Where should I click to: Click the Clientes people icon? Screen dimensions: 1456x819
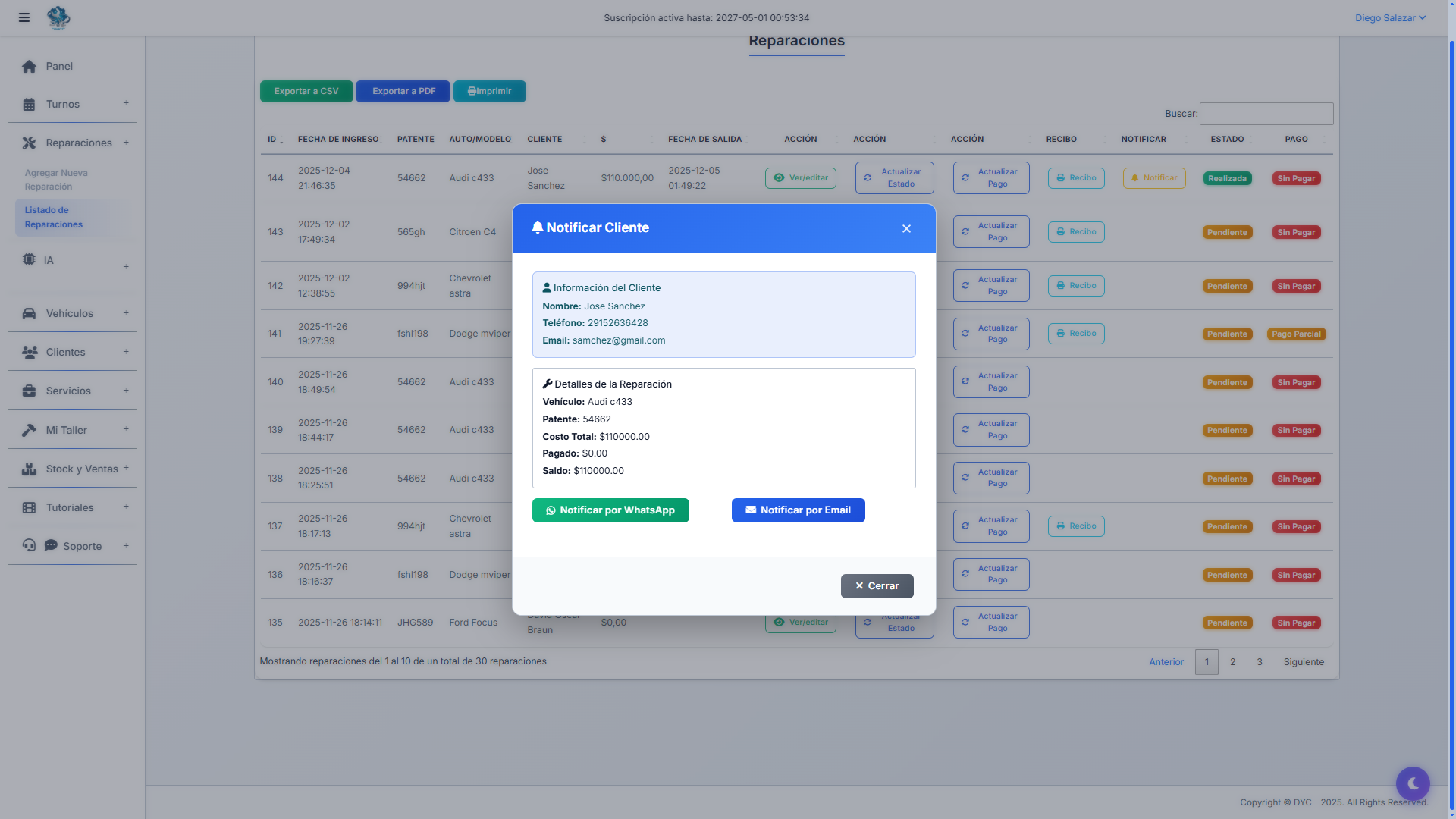tap(30, 352)
